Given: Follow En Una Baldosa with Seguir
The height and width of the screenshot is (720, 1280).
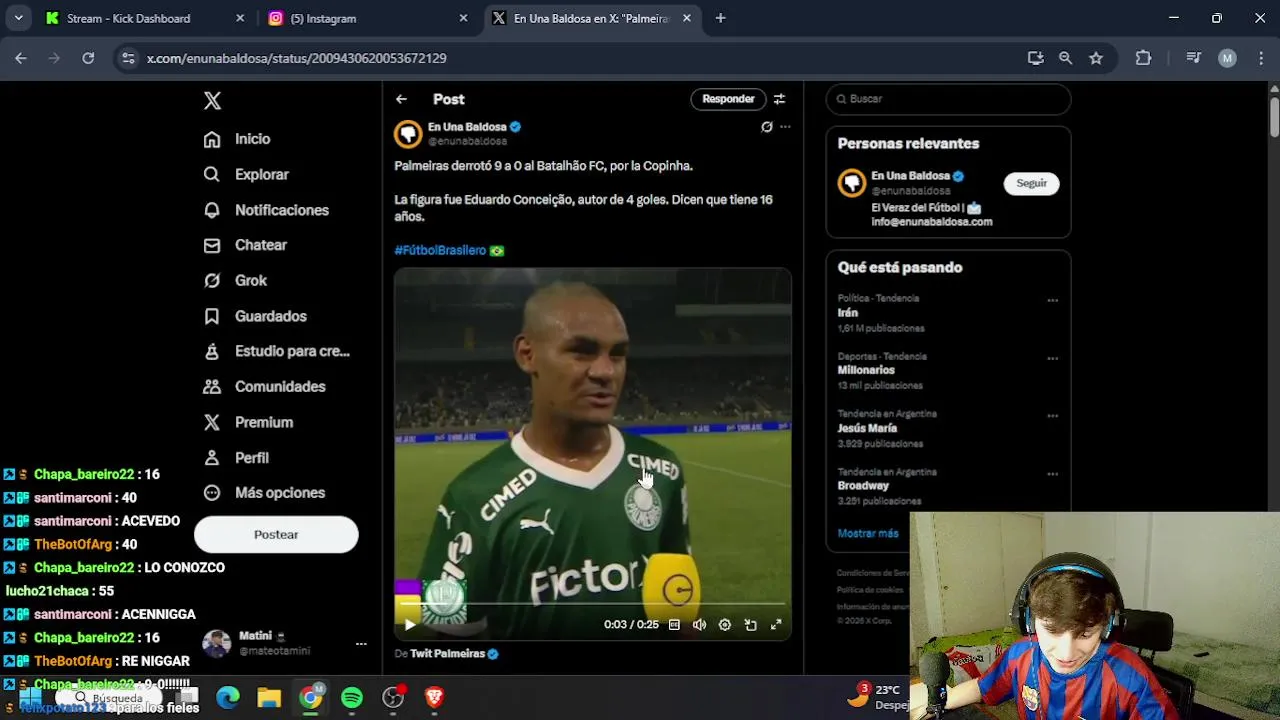Looking at the screenshot, I should coord(1031,183).
